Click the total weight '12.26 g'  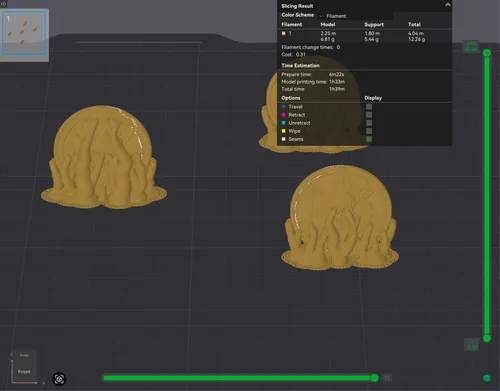(416, 39)
